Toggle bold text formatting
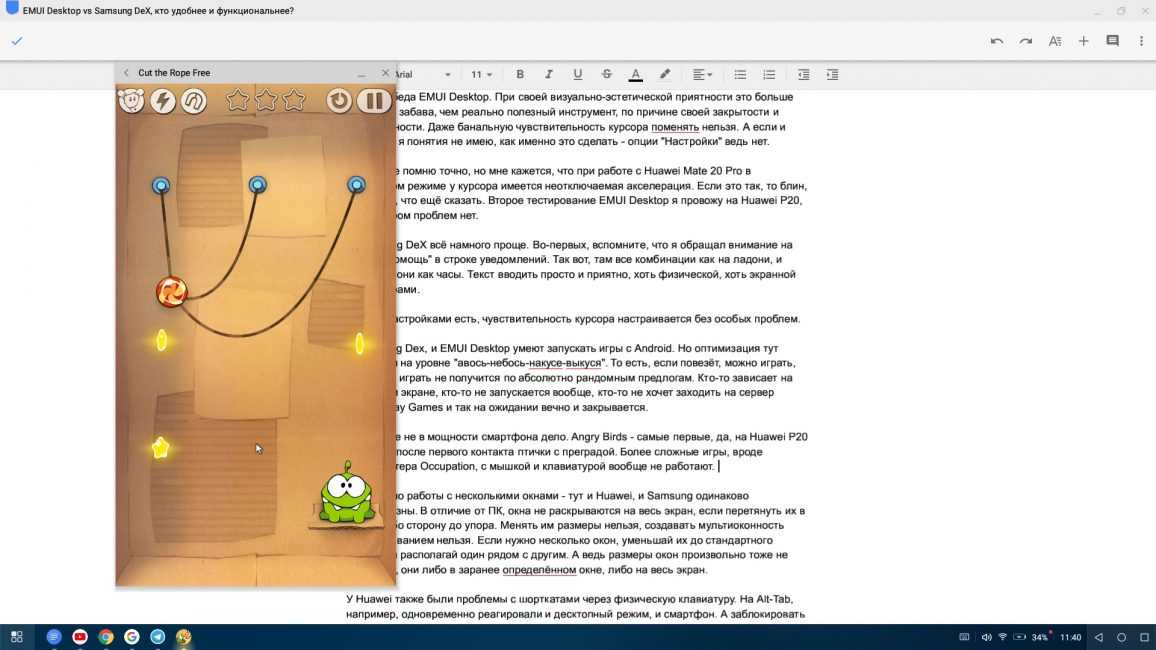This screenshot has height=650, width=1156. click(520, 75)
